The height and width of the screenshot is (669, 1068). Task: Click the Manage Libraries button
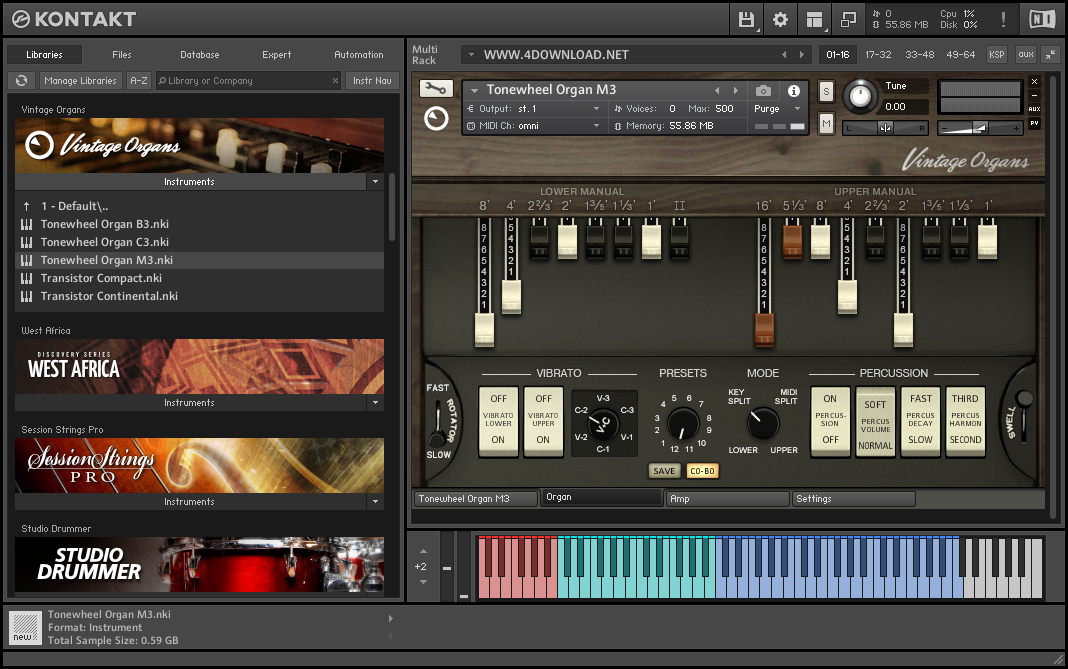(80, 81)
